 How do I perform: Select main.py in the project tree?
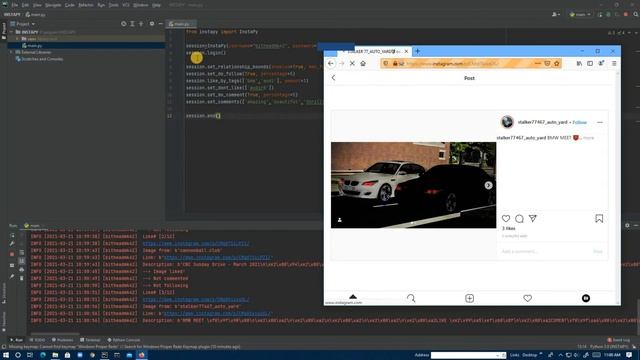(34, 46)
